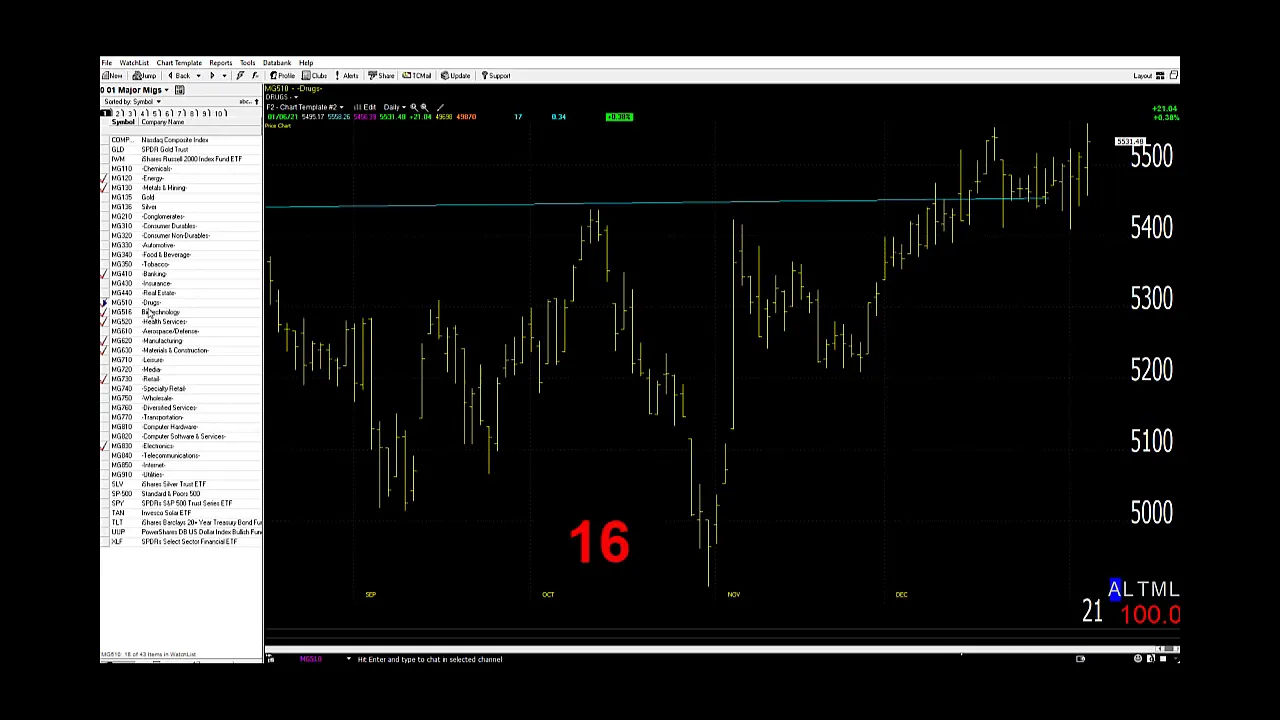The width and height of the screenshot is (1280, 720).
Task: Open the formula (f) toolbar icon
Action: coord(255,76)
